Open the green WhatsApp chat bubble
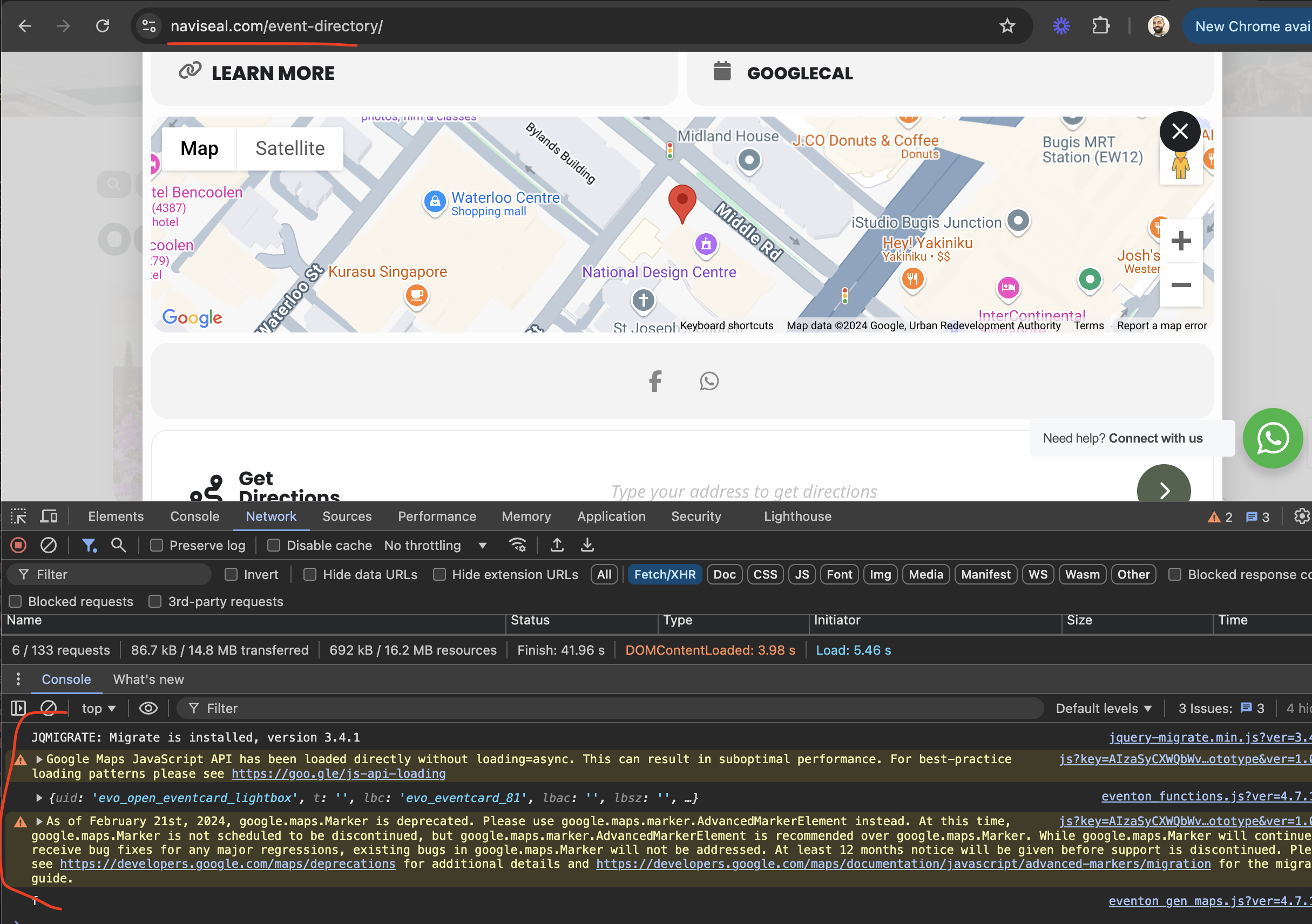 (x=1273, y=439)
